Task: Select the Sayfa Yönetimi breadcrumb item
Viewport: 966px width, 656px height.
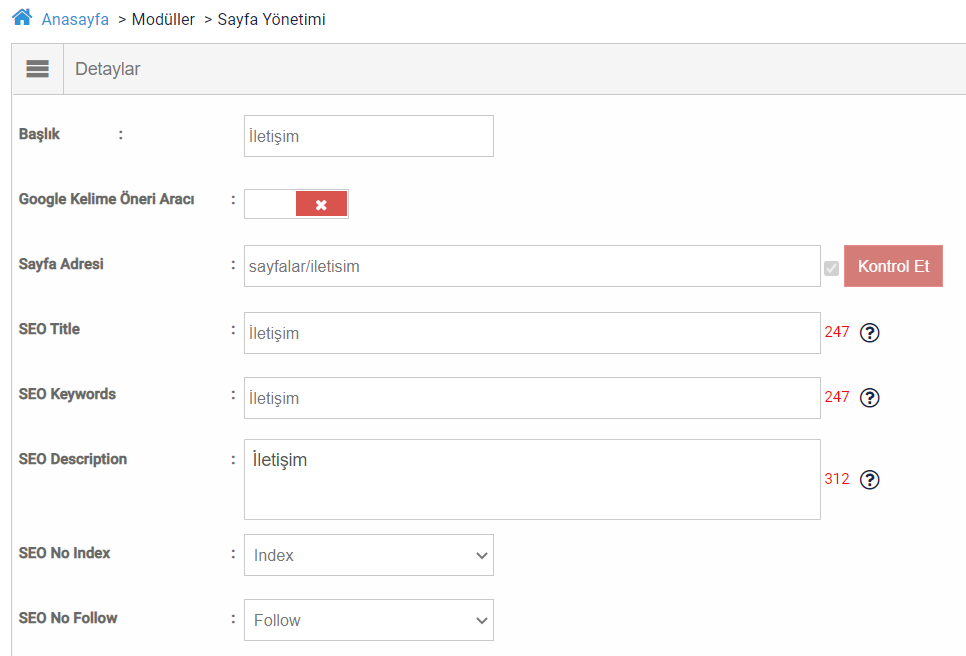Action: (x=271, y=20)
